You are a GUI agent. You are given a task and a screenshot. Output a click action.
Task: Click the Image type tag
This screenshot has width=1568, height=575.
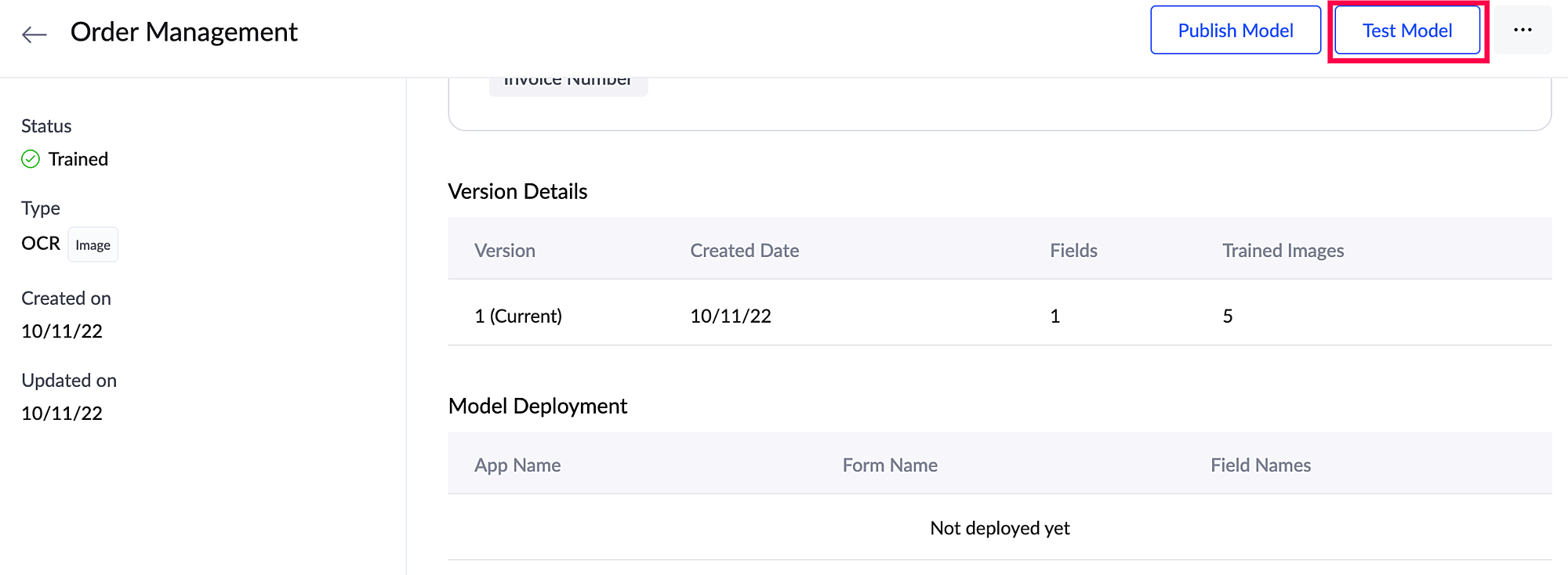(x=93, y=245)
